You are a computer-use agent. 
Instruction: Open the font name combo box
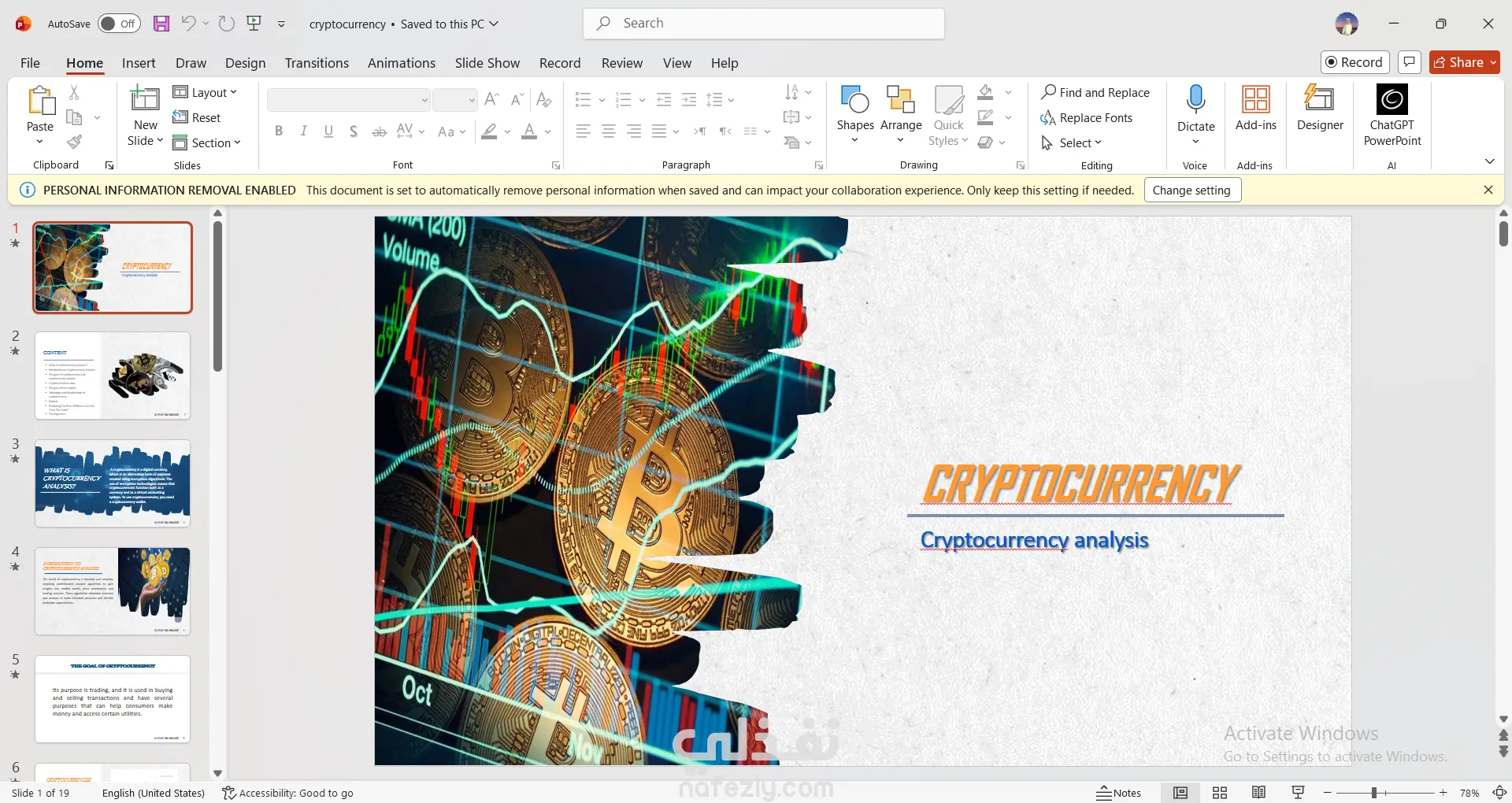349,100
